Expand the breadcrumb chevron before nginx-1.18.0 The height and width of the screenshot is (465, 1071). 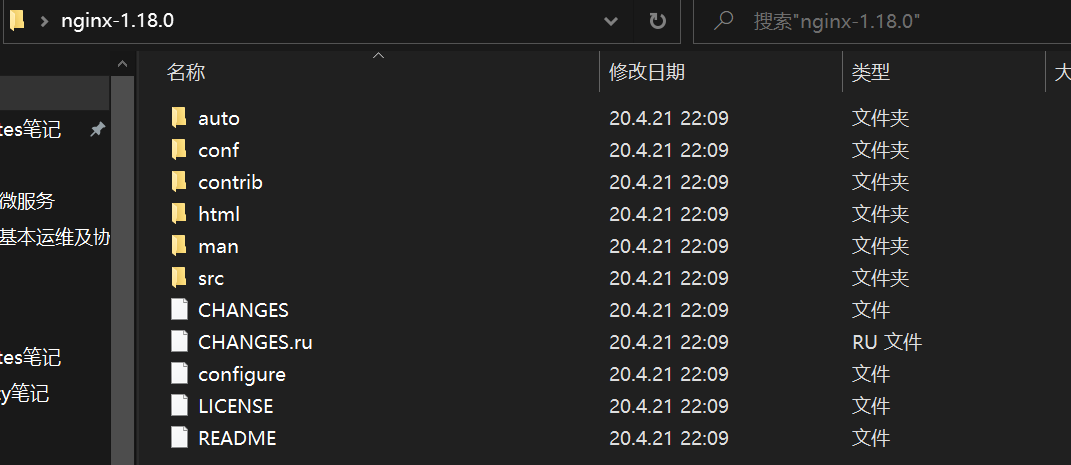[x=45, y=21]
